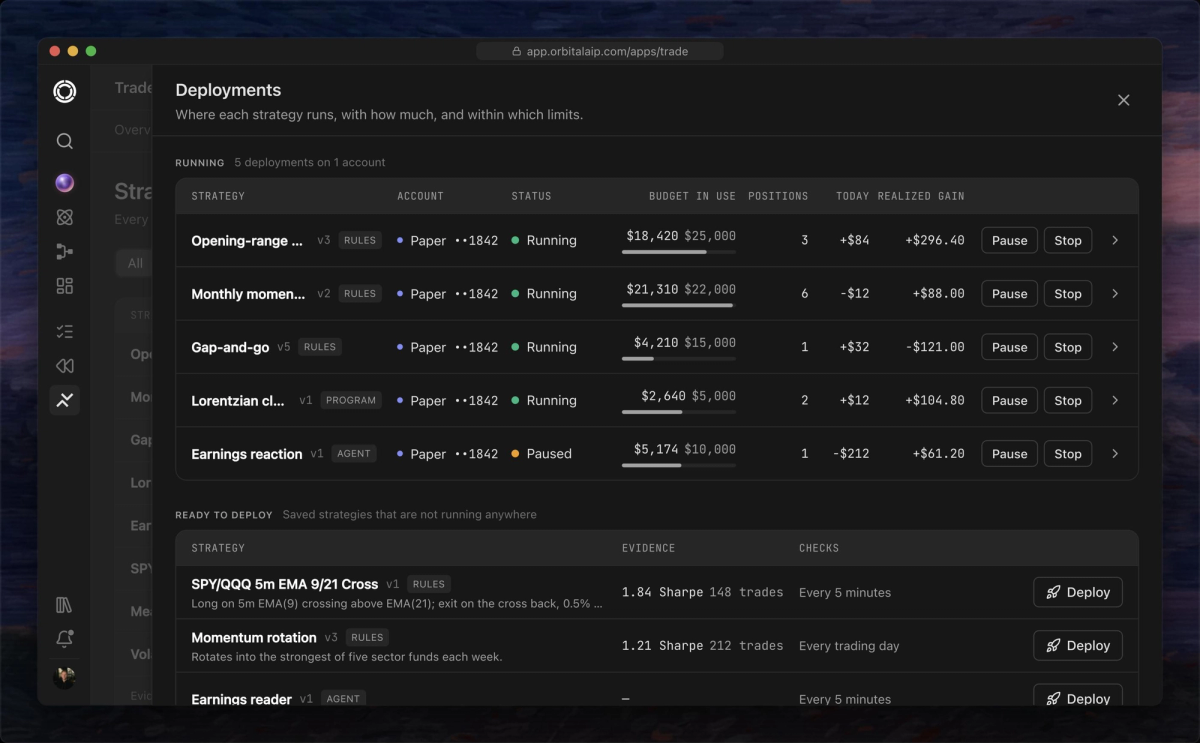Open the Opening-range strategy name

pyautogui.click(x=247, y=240)
